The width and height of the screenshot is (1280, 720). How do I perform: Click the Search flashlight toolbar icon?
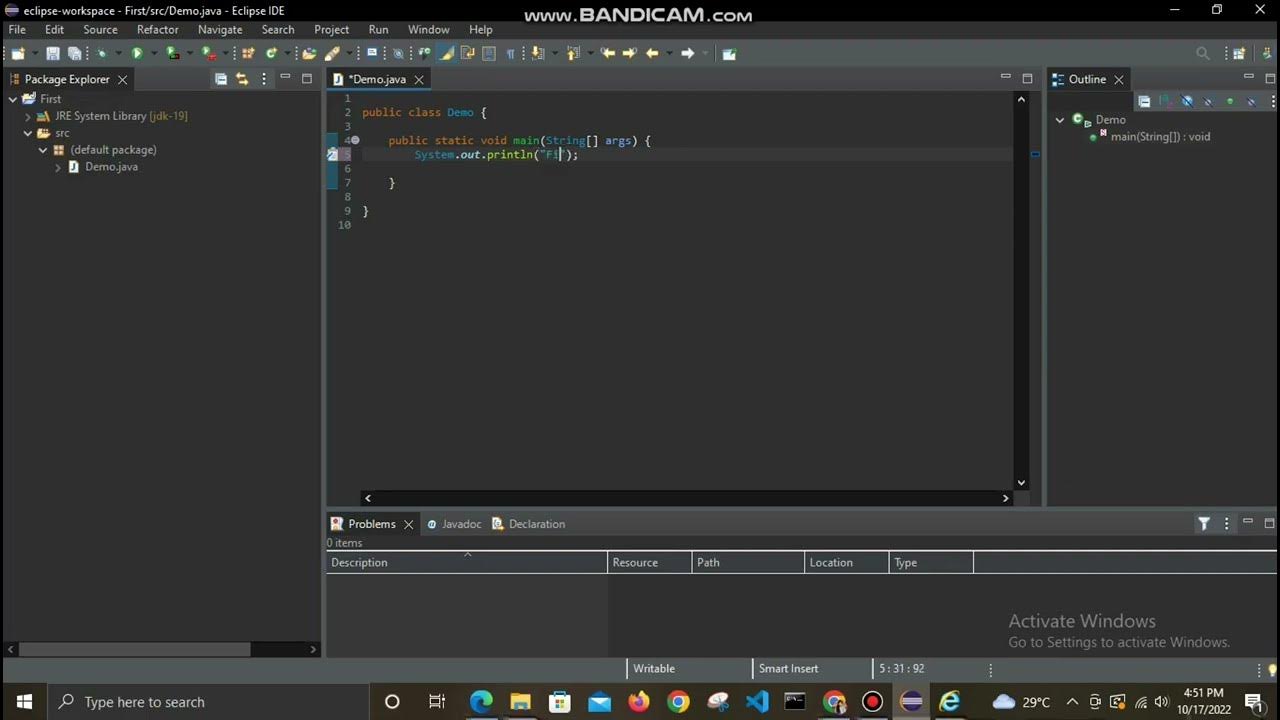point(331,53)
